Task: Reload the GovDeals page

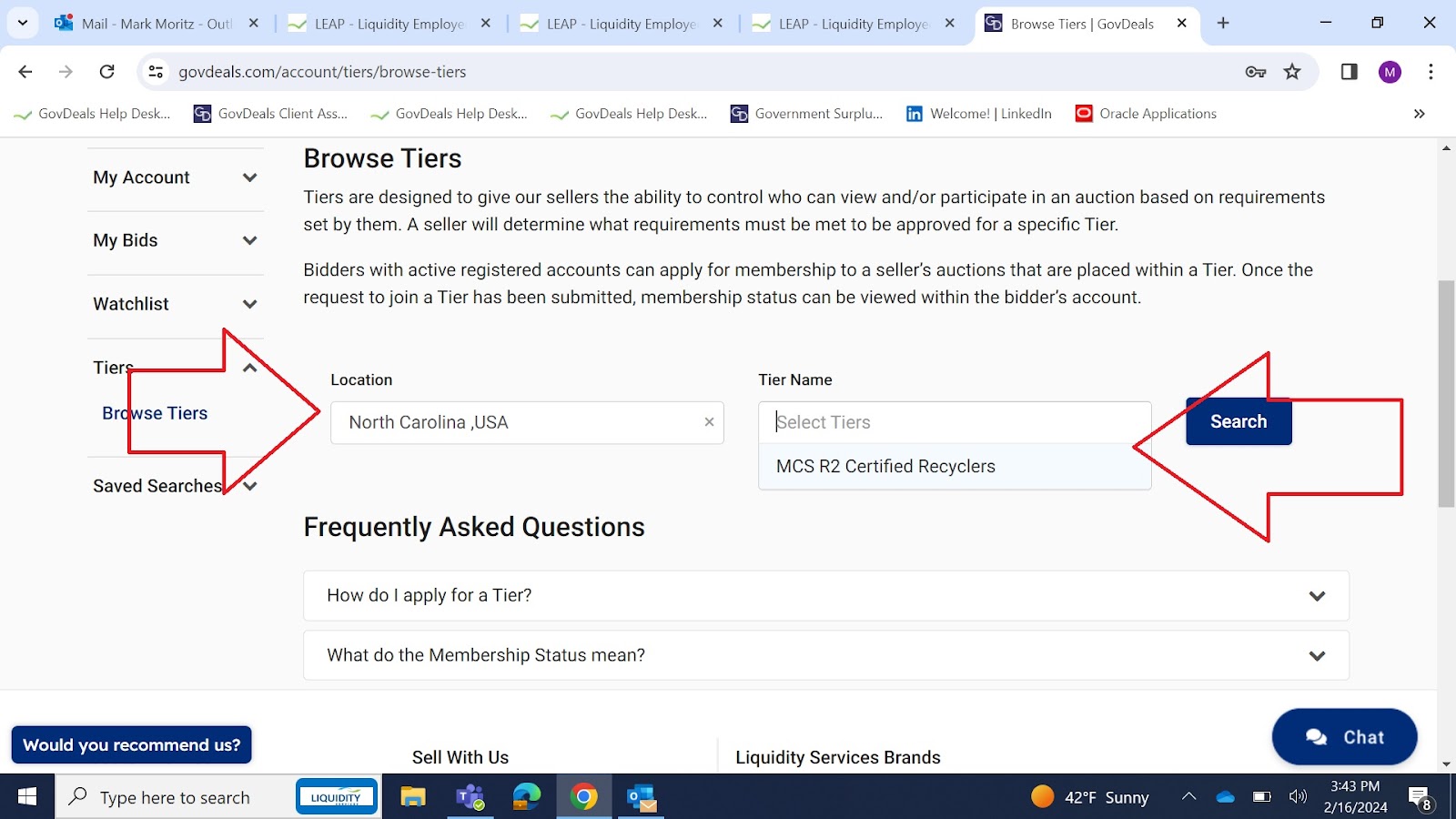Action: [x=106, y=72]
